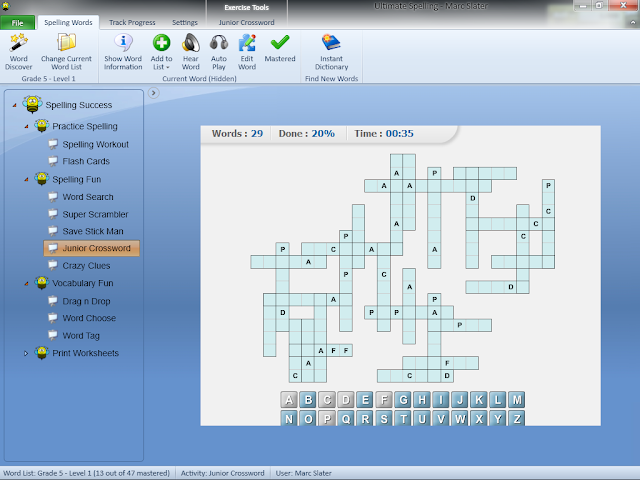
Task: Expand the Print Worksheets tree node
Action: (x=26, y=353)
